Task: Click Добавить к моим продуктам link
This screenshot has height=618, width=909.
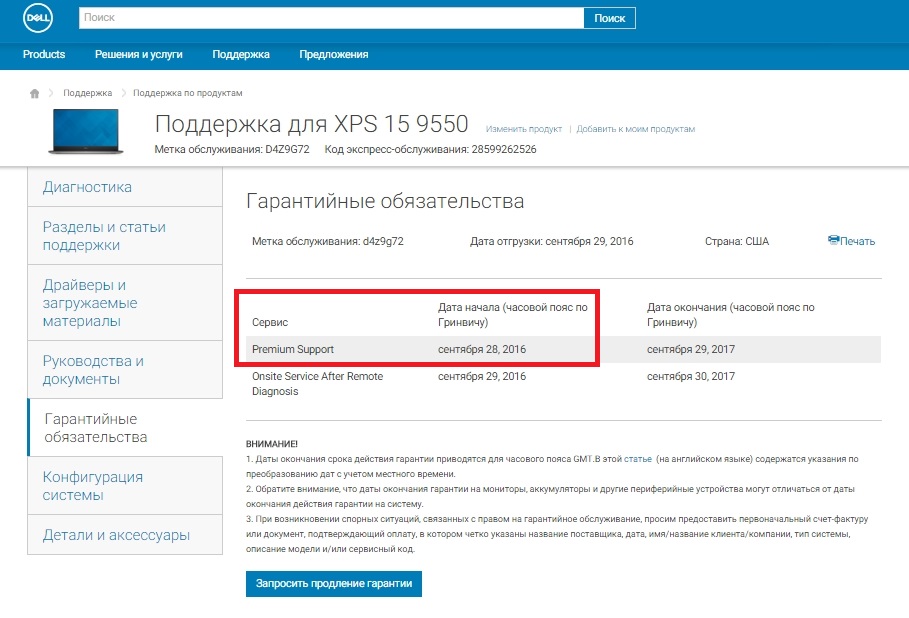Action: 635,129
